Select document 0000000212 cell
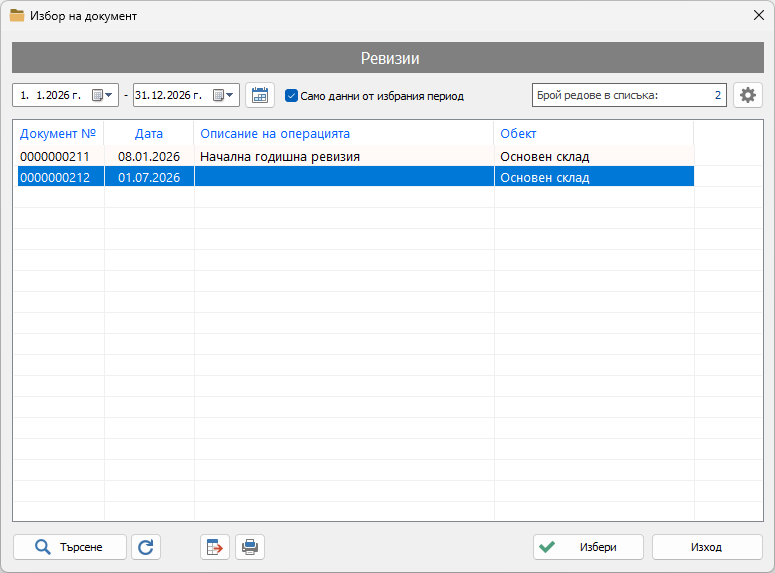Image resolution: width=775 pixels, height=573 pixels. pos(61,177)
